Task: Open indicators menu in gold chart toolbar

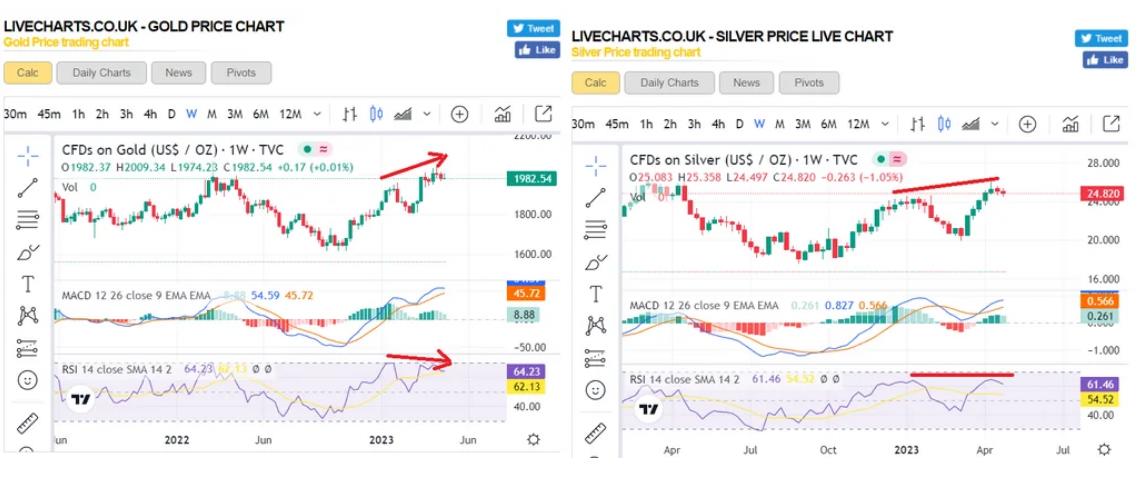Action: click(503, 114)
